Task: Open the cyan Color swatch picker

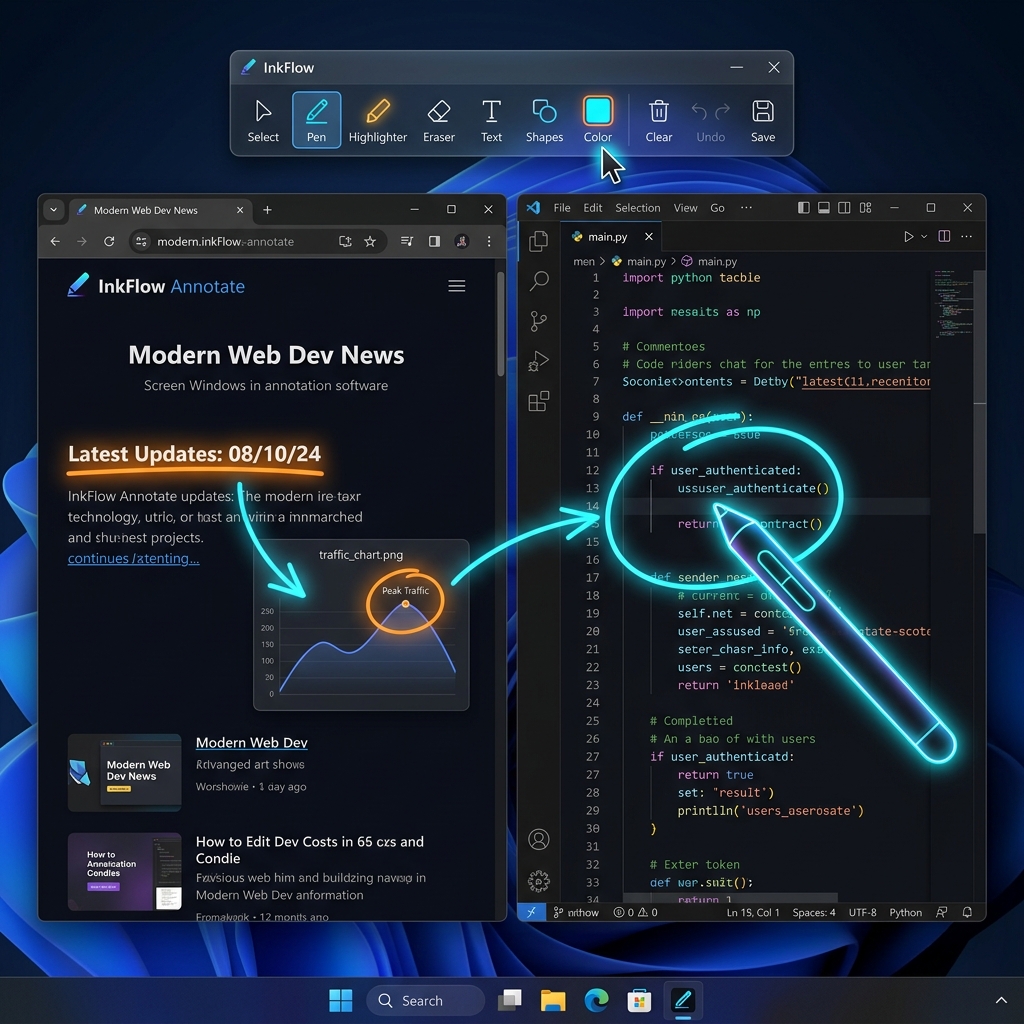Action: click(598, 111)
